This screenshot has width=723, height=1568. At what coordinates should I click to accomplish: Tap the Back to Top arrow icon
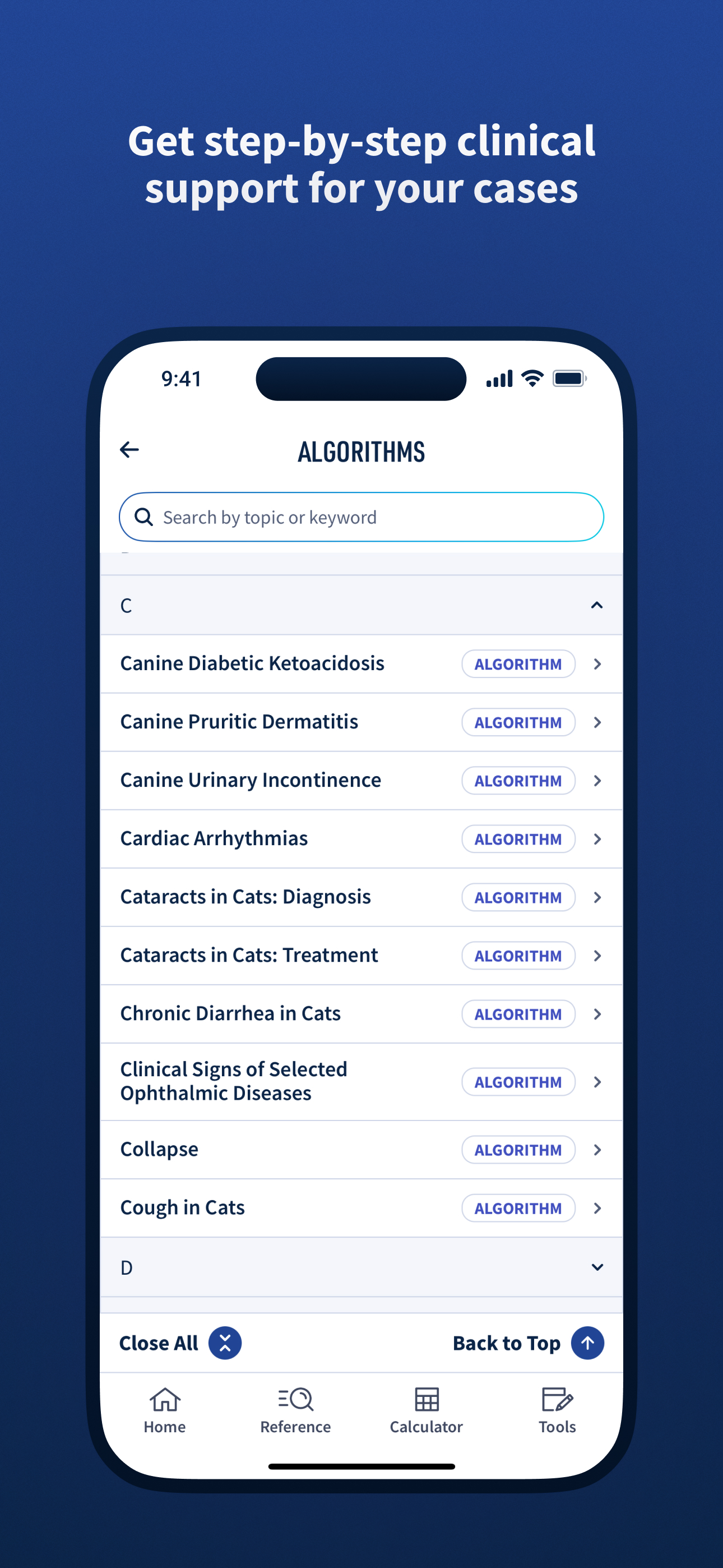coord(587,1343)
